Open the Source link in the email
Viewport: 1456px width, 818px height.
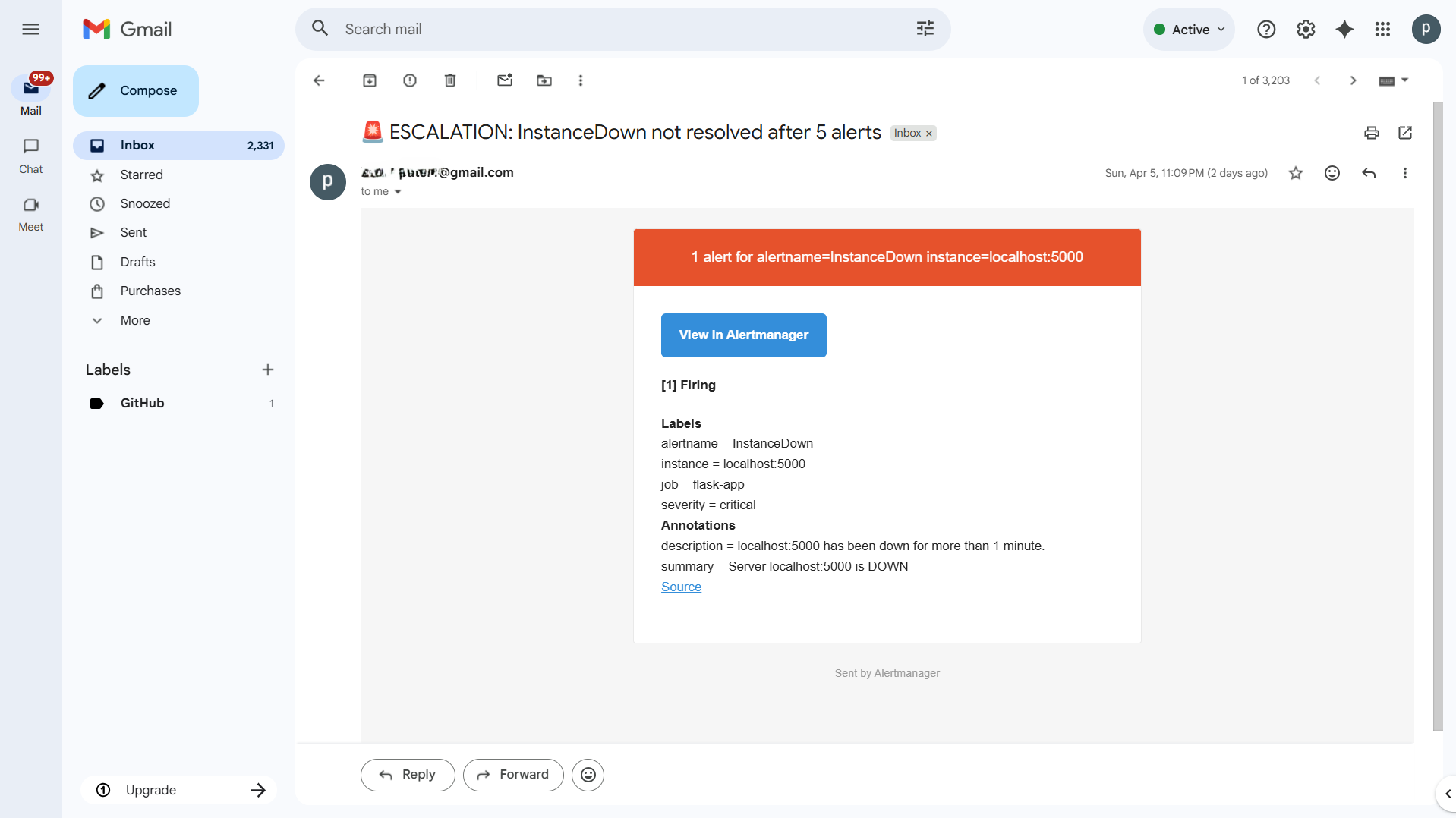680,586
